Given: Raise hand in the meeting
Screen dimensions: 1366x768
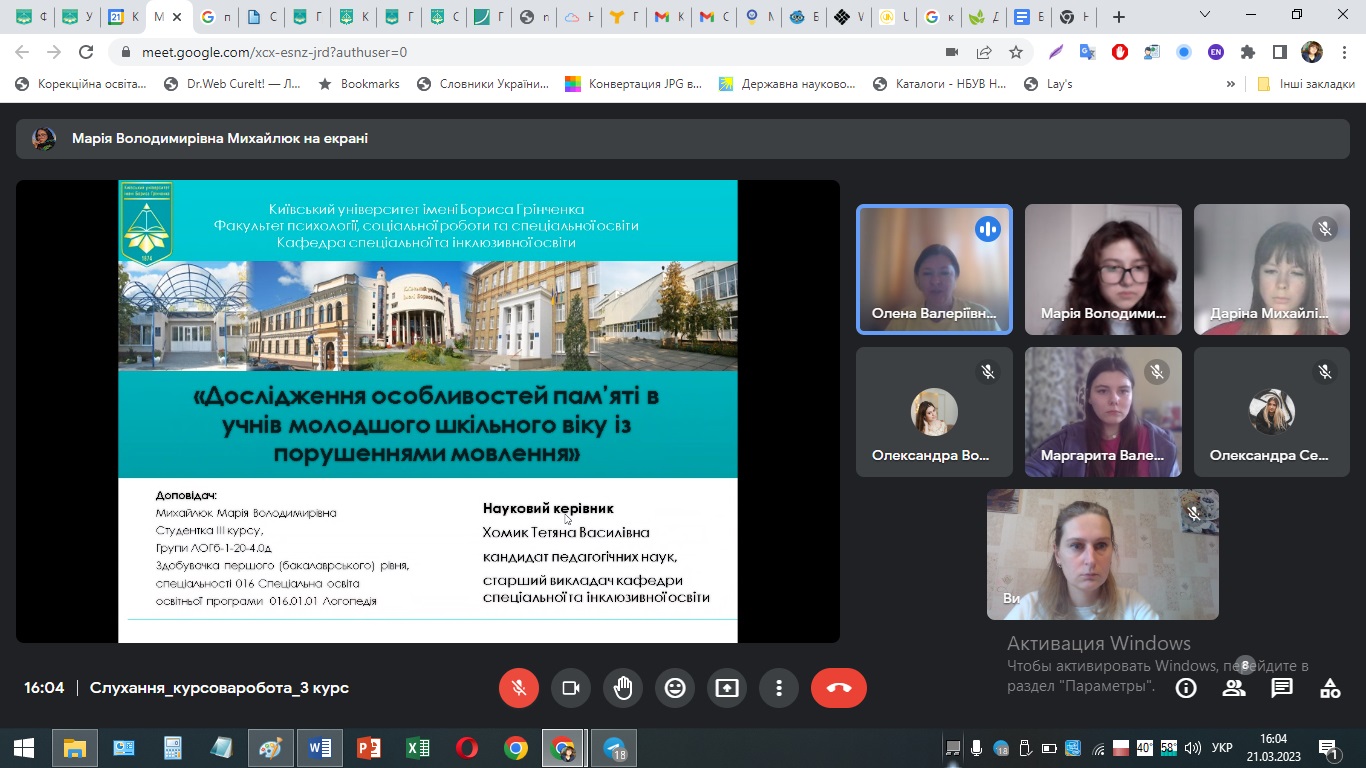Looking at the screenshot, I should [x=623, y=688].
